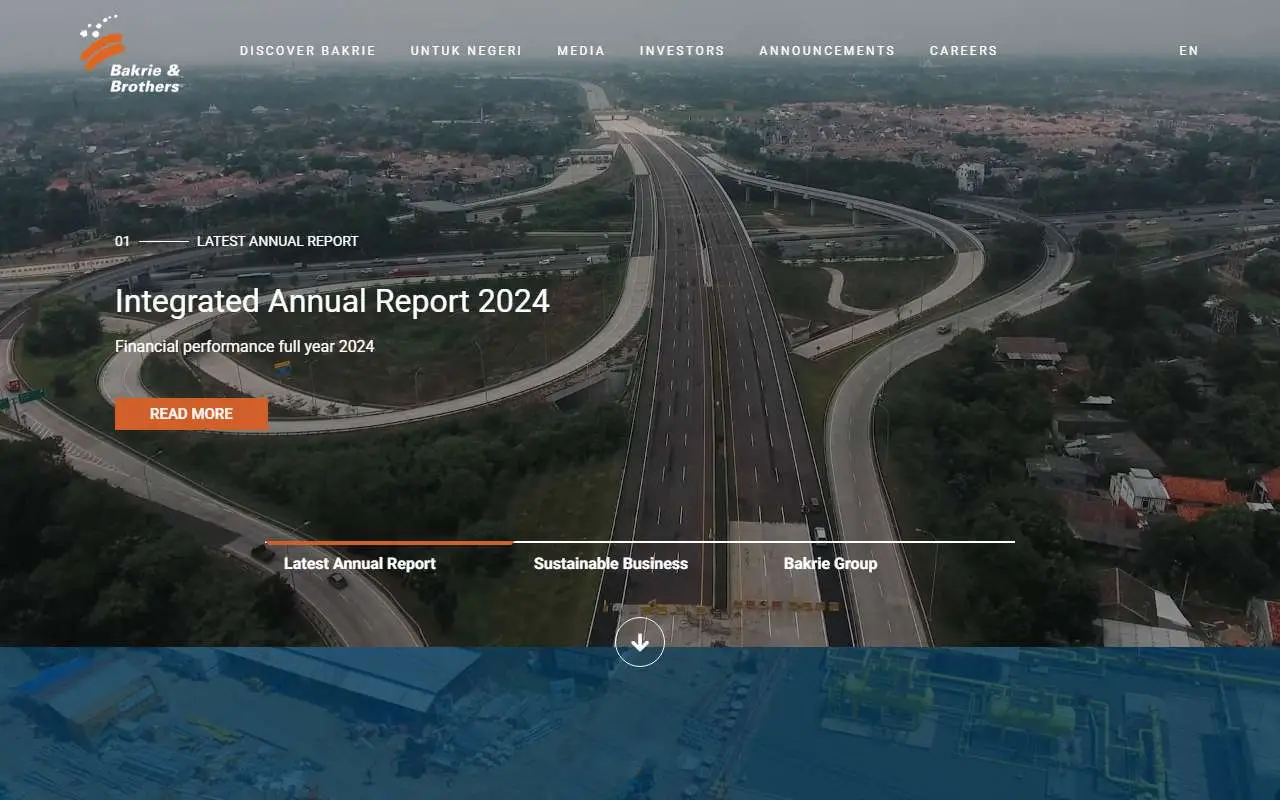
Task: Open the Announcements menu item
Action: pos(827,51)
